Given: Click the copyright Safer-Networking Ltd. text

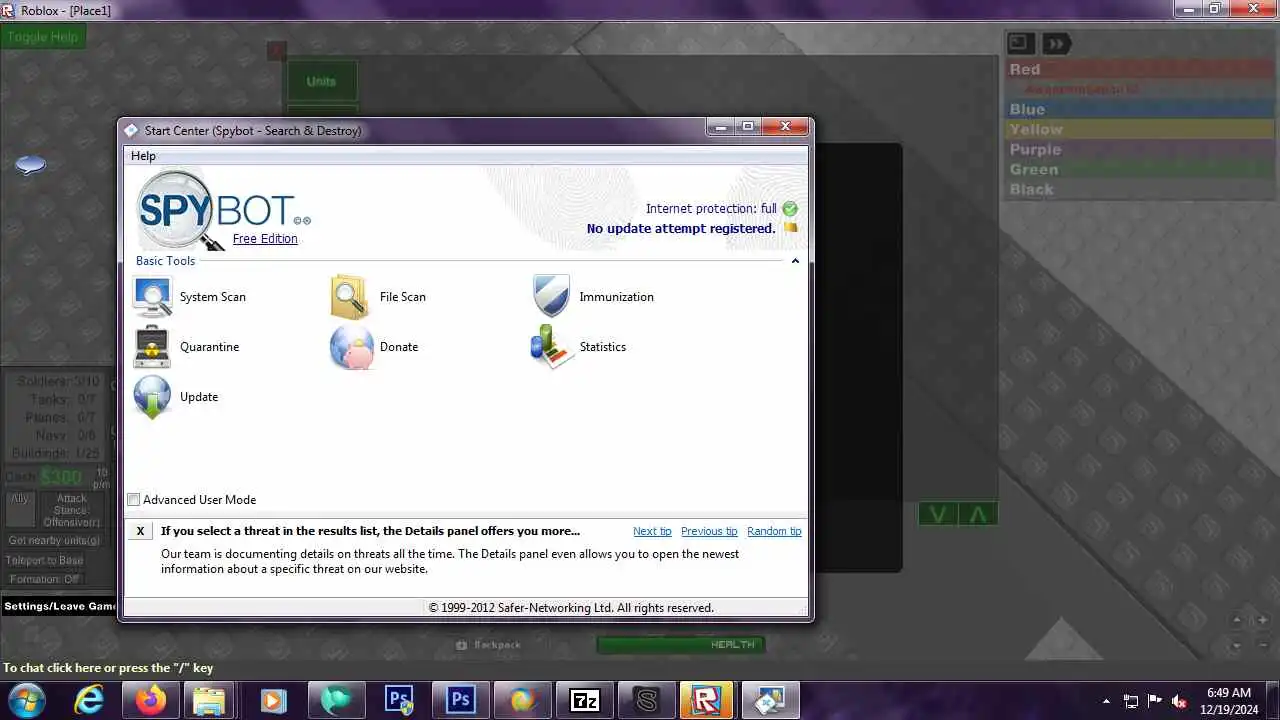Looking at the screenshot, I should [571, 608].
